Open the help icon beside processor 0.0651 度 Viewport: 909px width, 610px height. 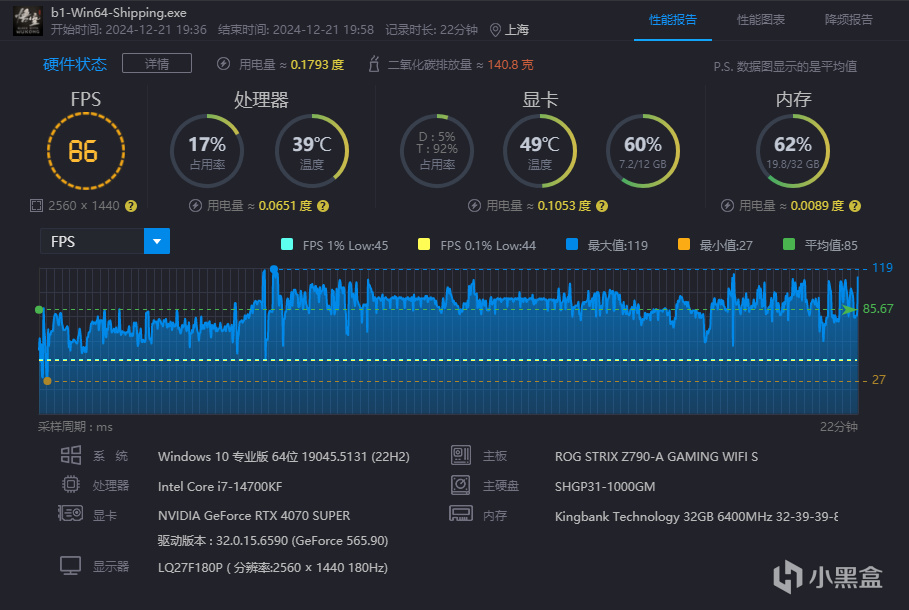(323, 206)
